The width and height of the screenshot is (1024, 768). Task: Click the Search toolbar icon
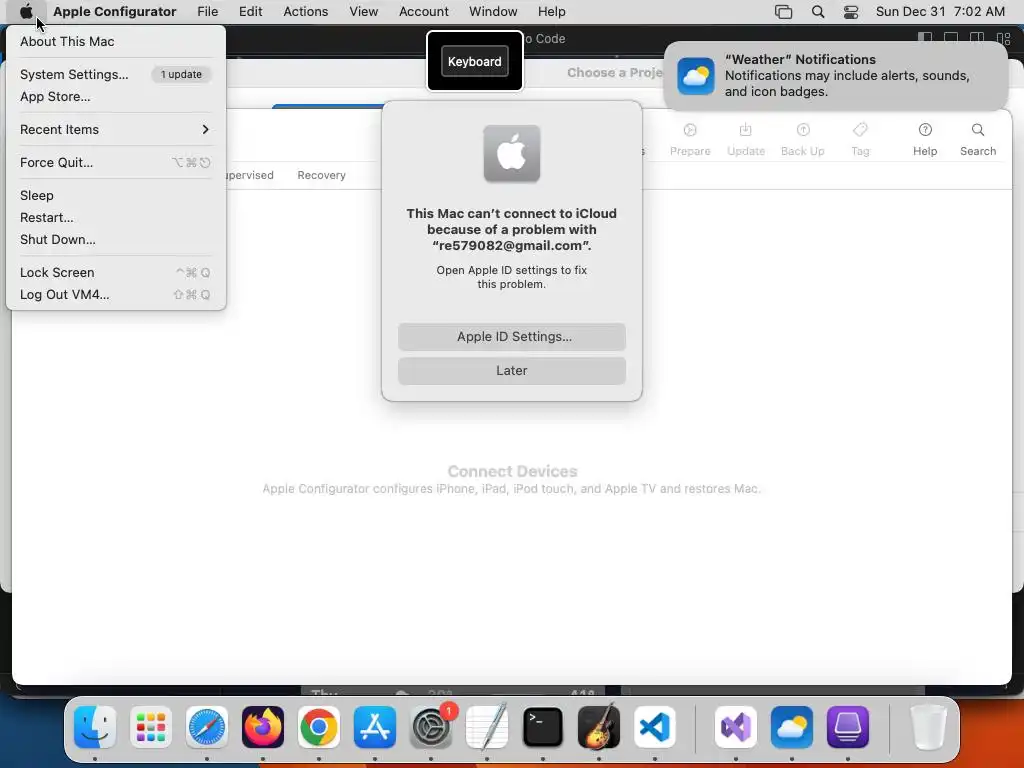[x=978, y=139]
